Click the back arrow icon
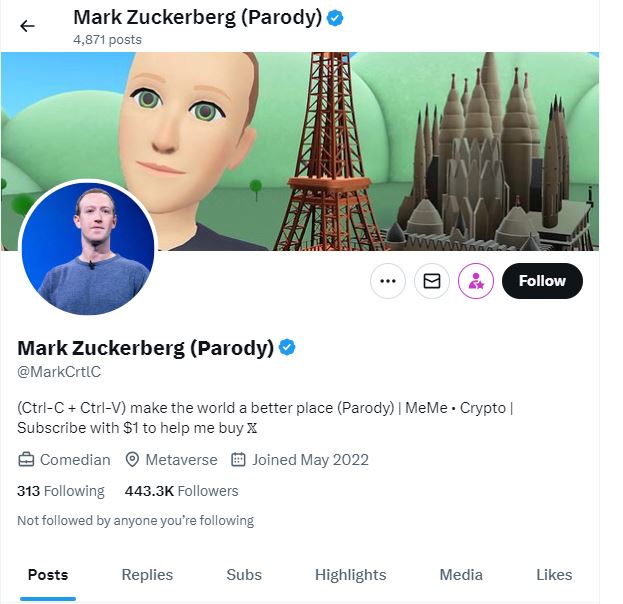The width and height of the screenshot is (623, 604). point(27,26)
